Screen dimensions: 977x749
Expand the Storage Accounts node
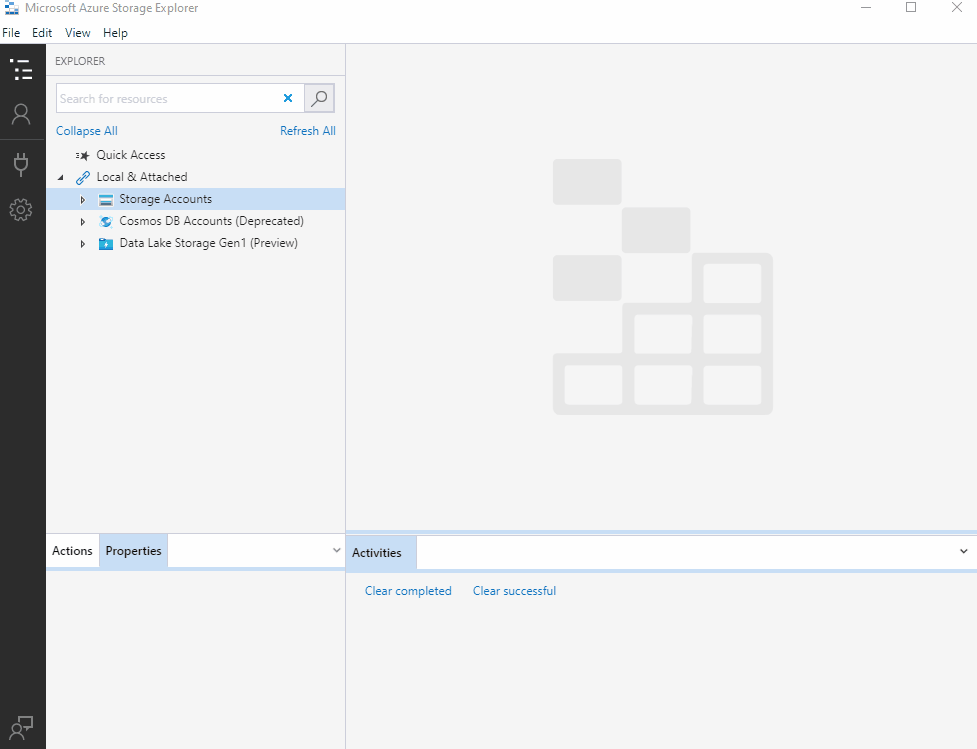tap(83, 199)
